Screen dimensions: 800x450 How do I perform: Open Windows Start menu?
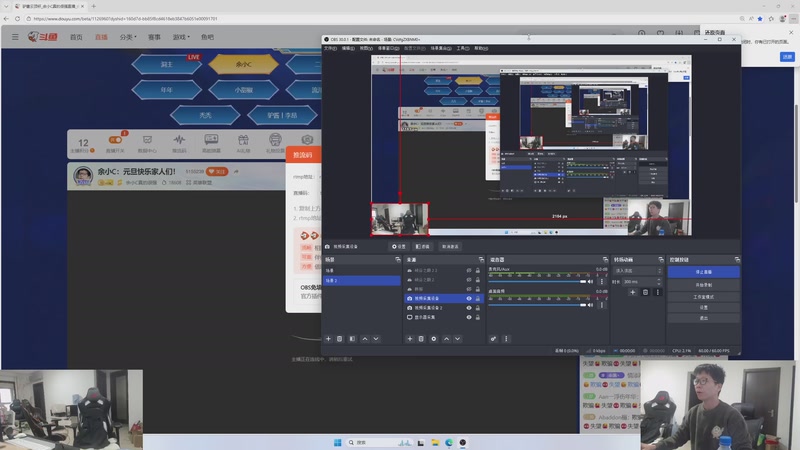(x=337, y=442)
